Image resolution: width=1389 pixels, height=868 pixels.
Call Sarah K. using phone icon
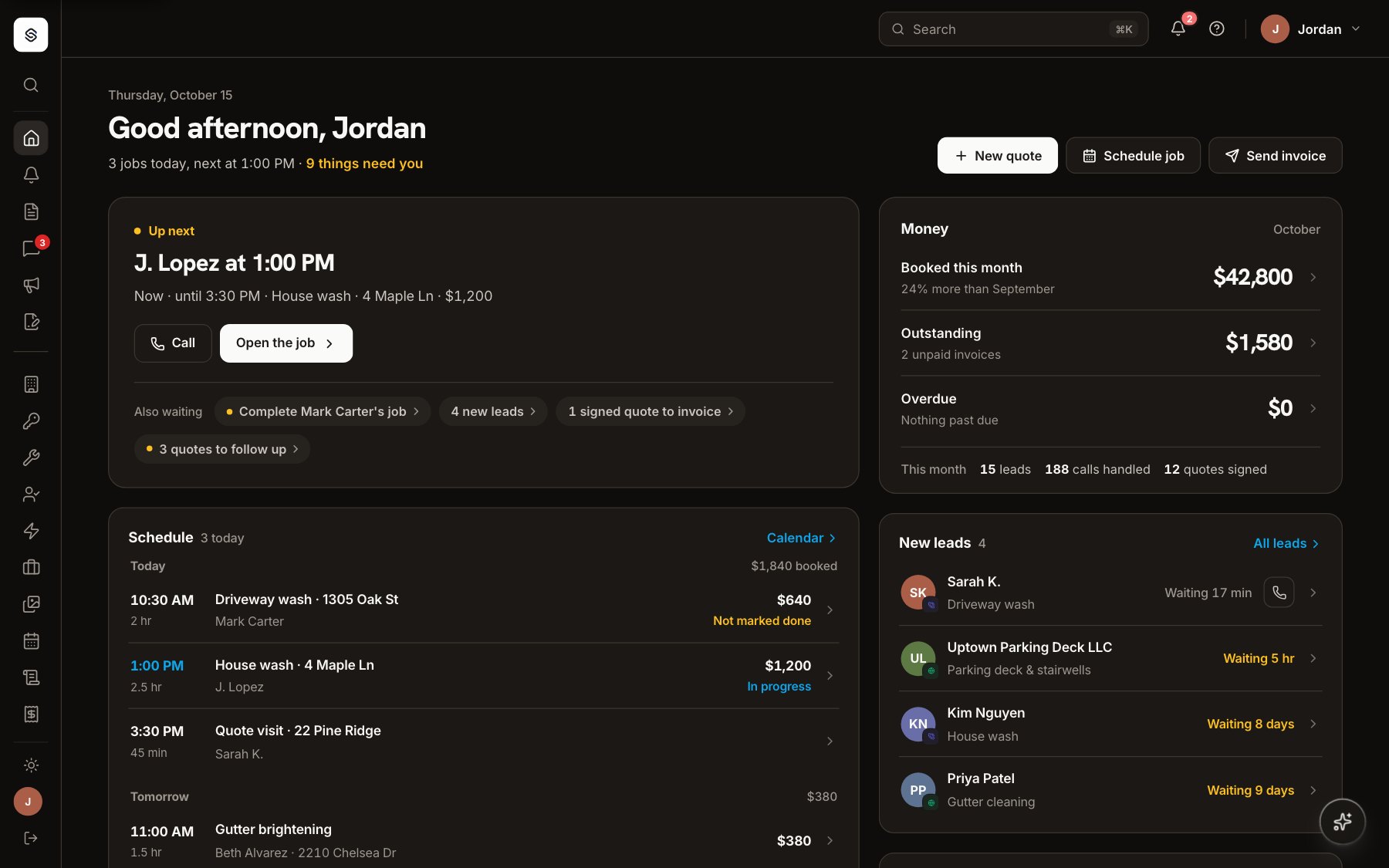tap(1279, 593)
